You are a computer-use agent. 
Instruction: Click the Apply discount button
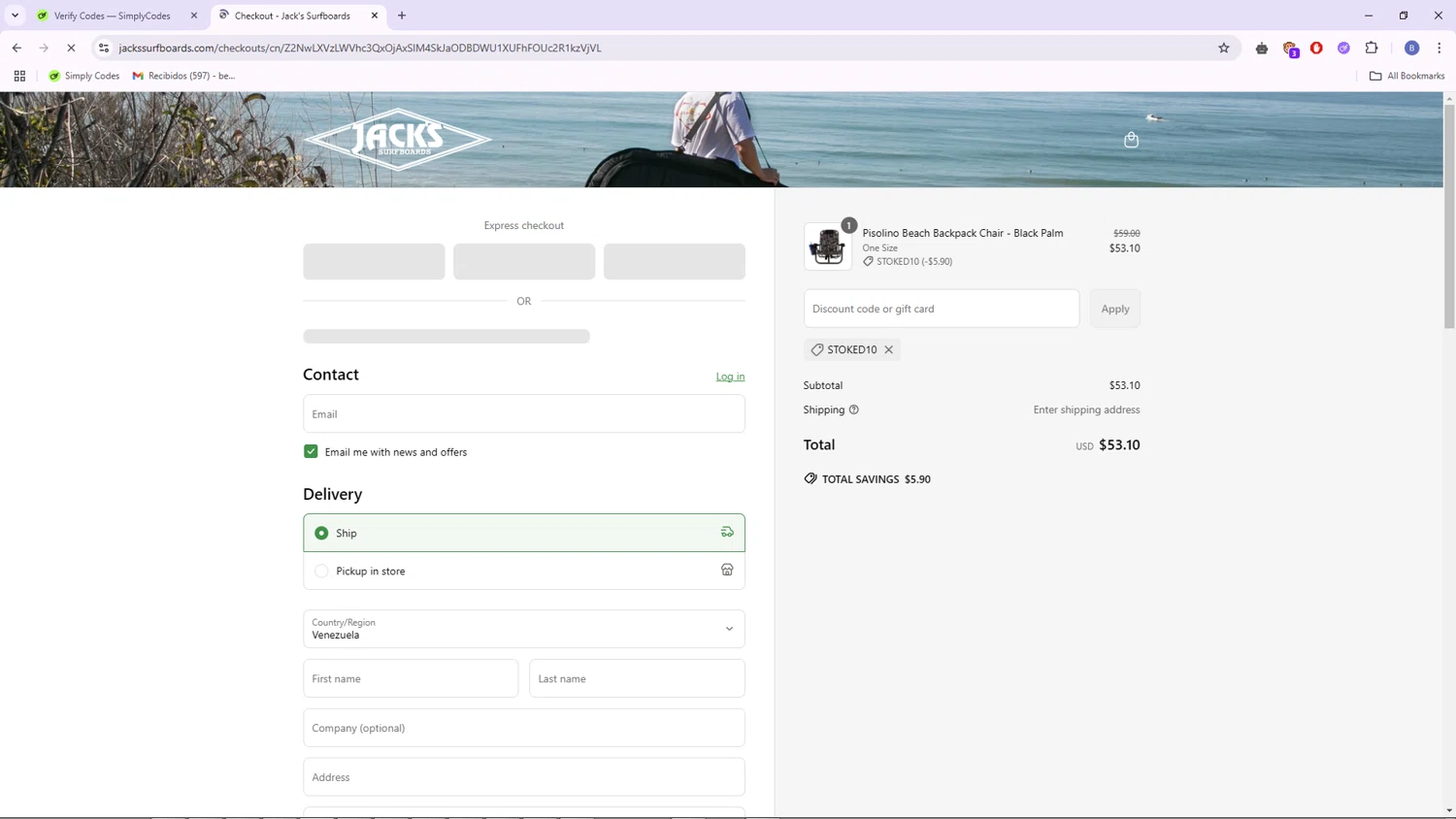(x=1115, y=309)
